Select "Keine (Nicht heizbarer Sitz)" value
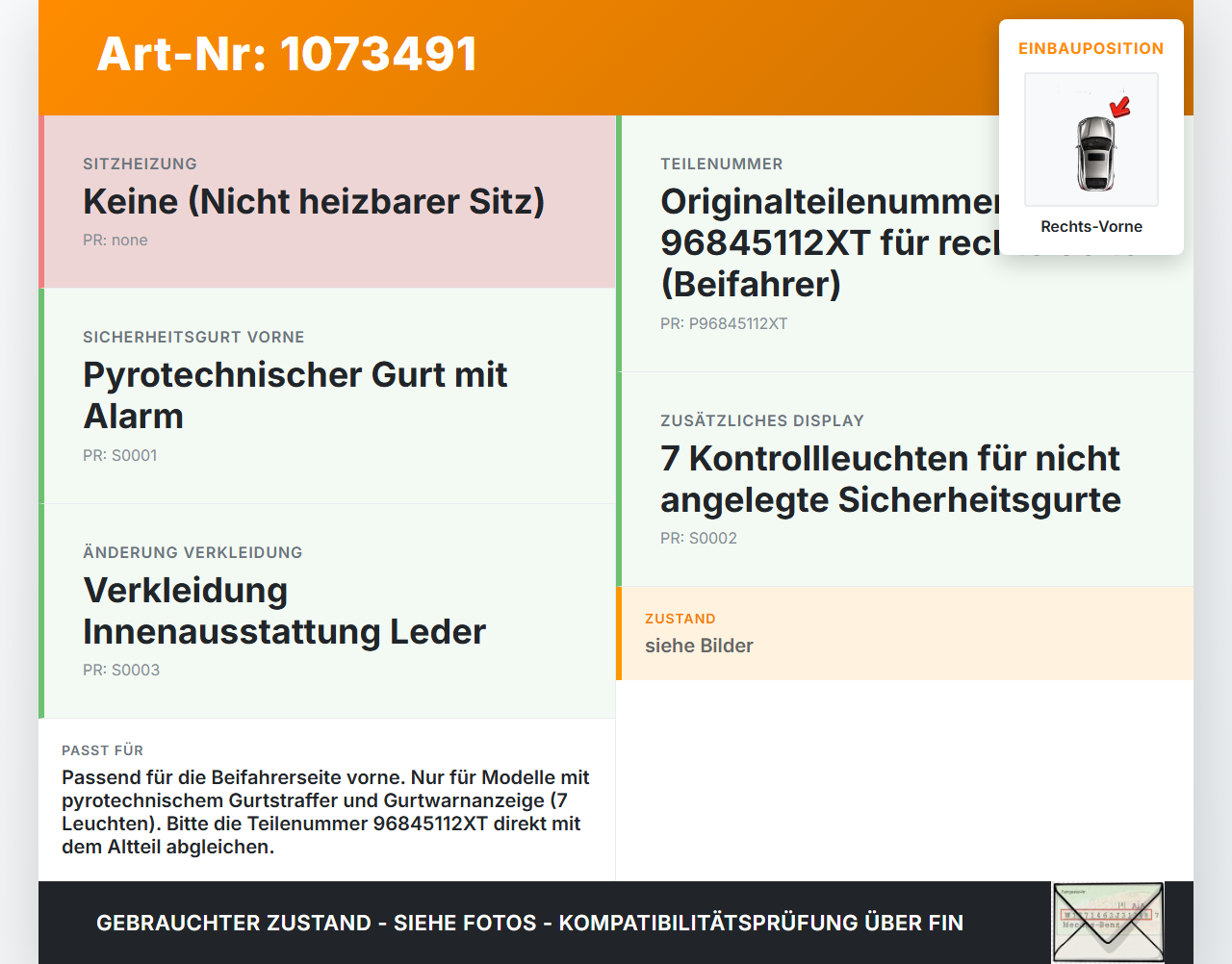Viewport: 1232px width, 964px height. (x=314, y=201)
